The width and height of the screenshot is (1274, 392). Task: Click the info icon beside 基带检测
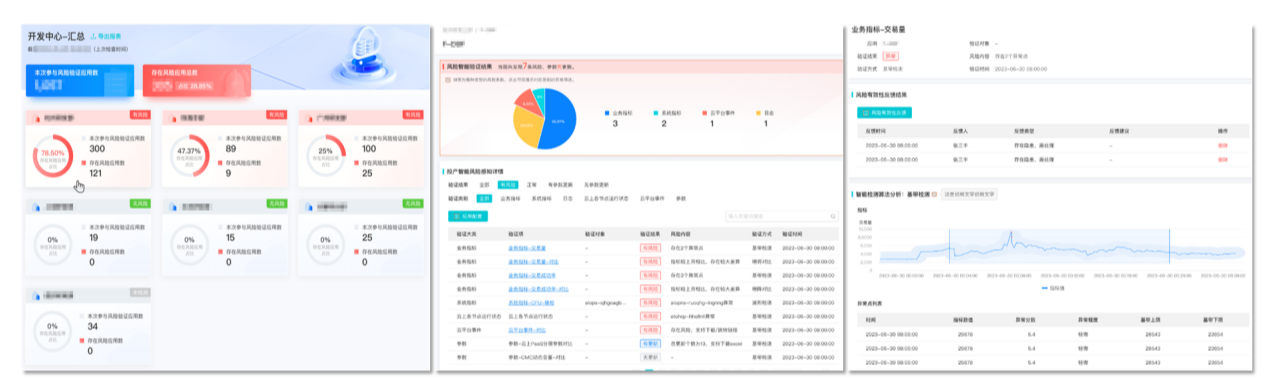tap(934, 193)
